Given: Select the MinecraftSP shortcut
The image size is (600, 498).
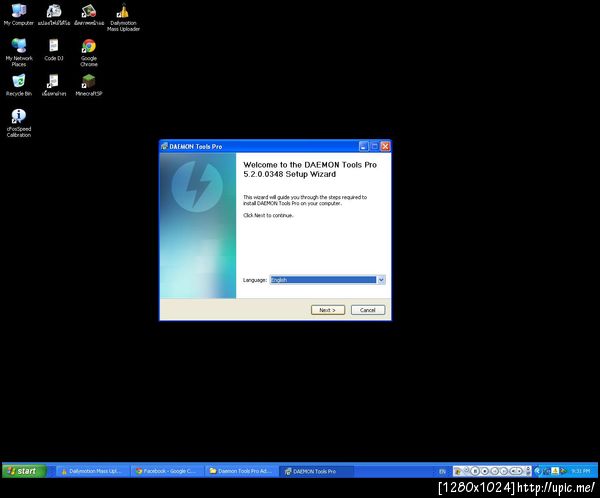Looking at the screenshot, I should tap(88, 85).
